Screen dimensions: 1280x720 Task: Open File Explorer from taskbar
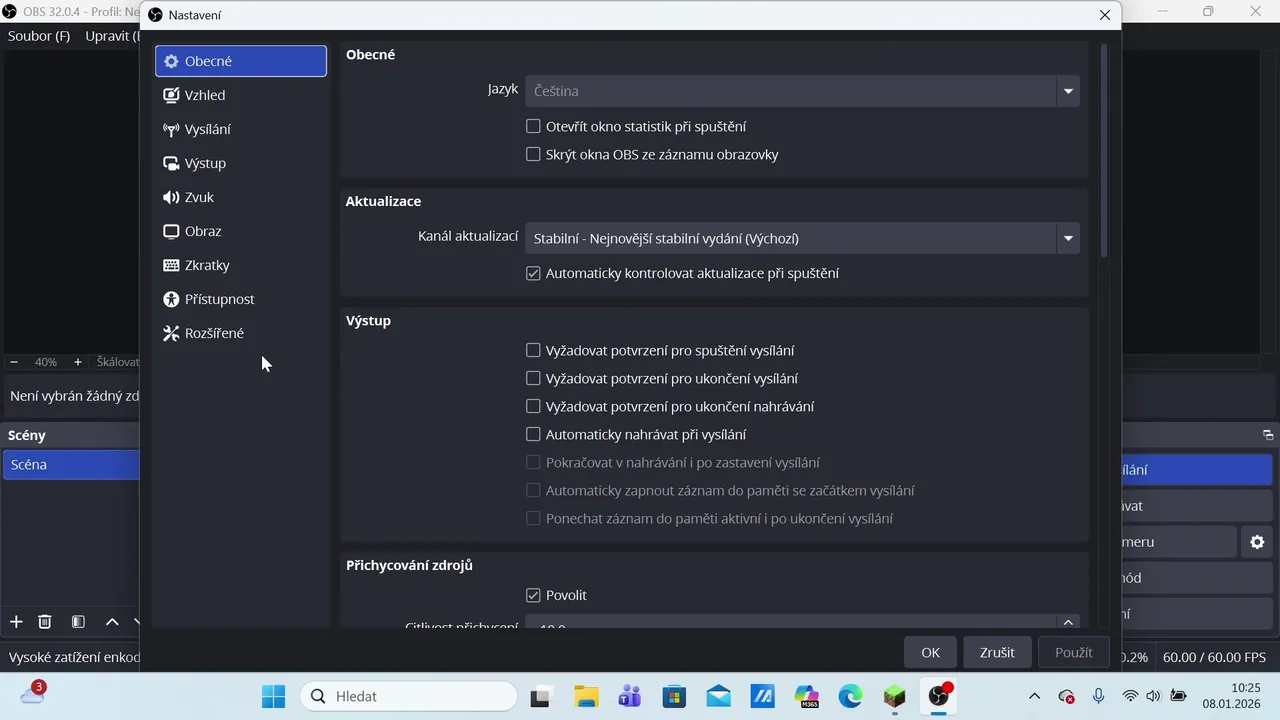point(586,696)
